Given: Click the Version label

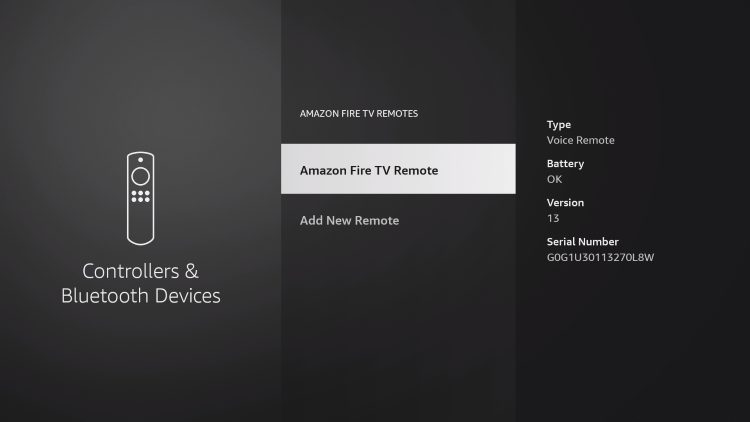Looking at the screenshot, I should [x=565, y=202].
